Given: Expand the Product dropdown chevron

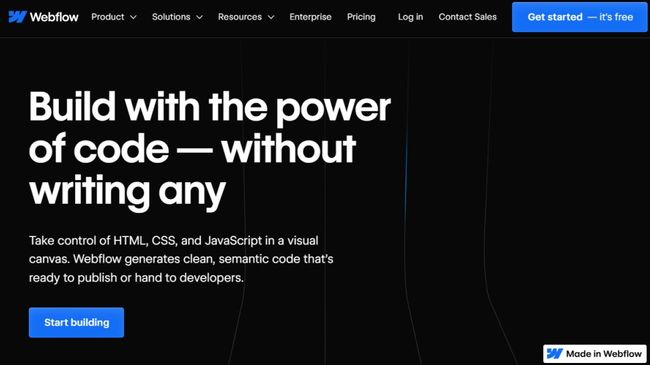Looking at the screenshot, I should [x=133, y=17].
